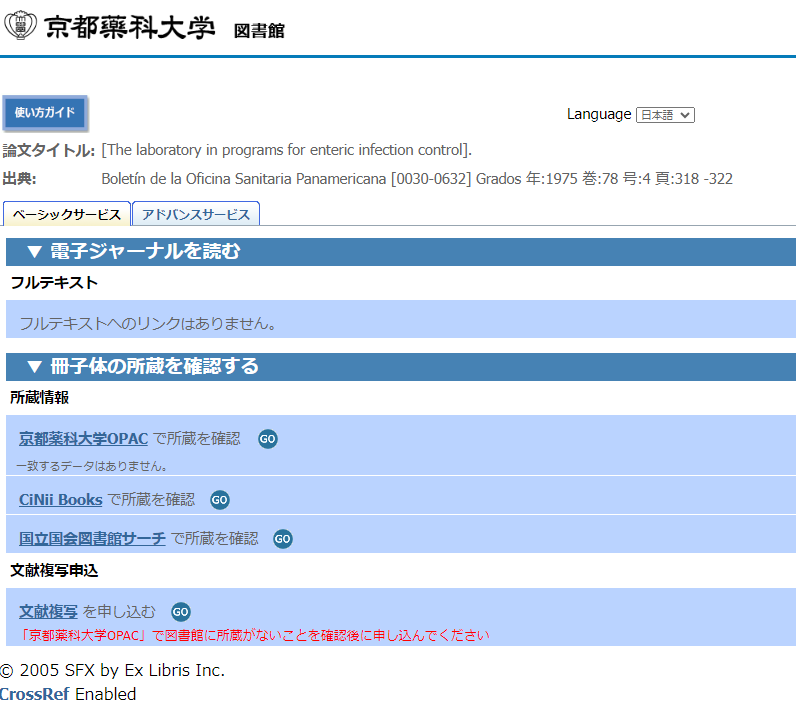Click the Kyoto Pharmaceutical University crest logo
The image size is (796, 711).
[20, 25]
